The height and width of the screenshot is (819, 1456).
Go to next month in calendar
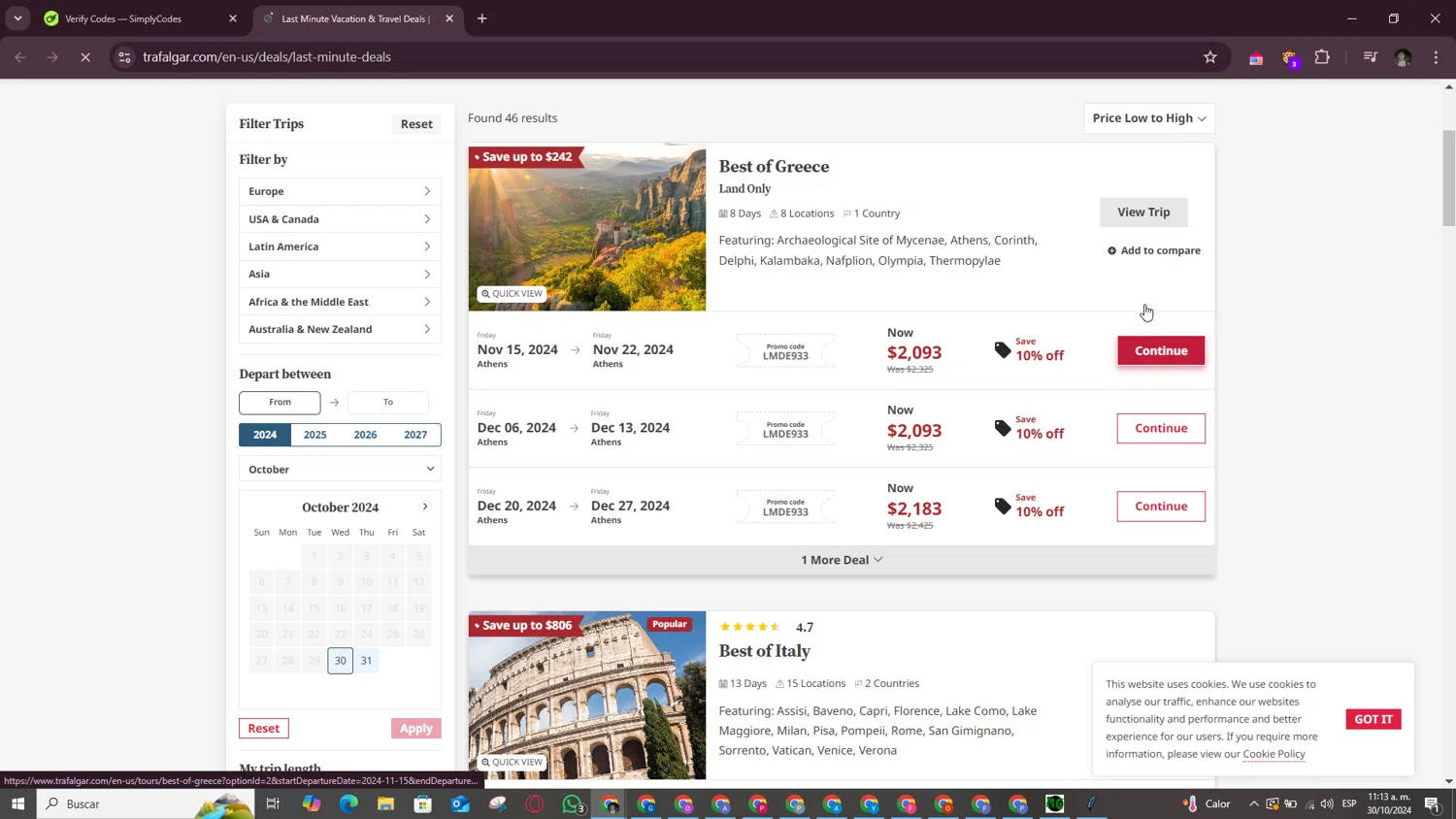tap(425, 507)
